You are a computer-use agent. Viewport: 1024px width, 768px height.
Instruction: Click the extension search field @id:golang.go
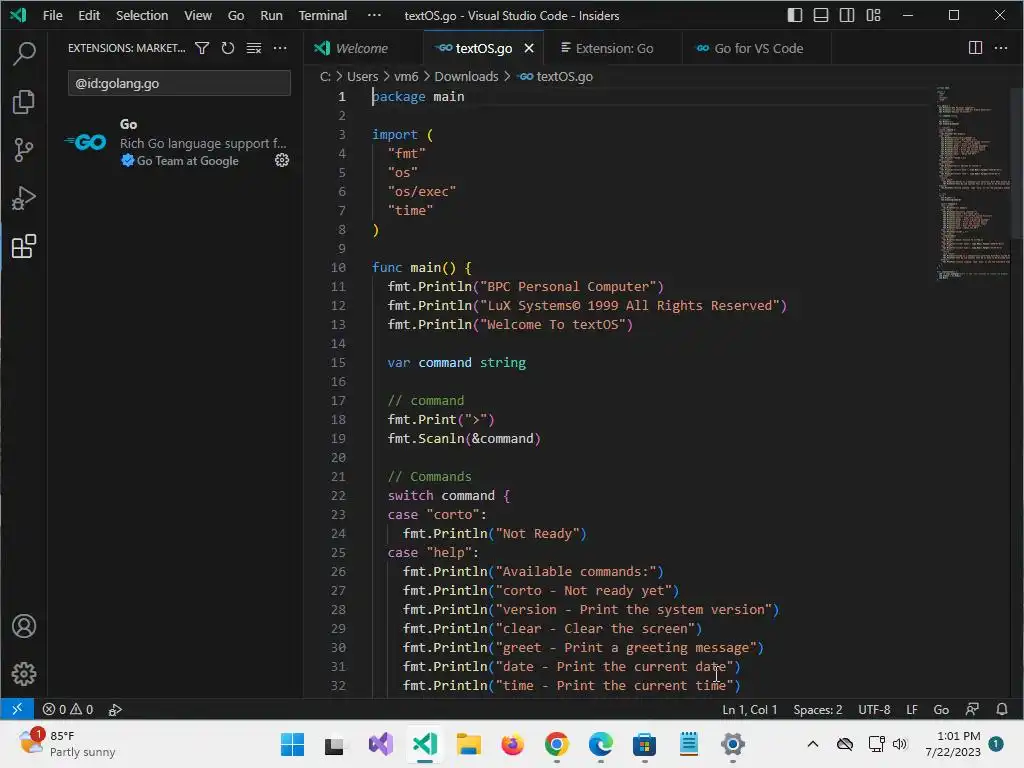tap(179, 83)
